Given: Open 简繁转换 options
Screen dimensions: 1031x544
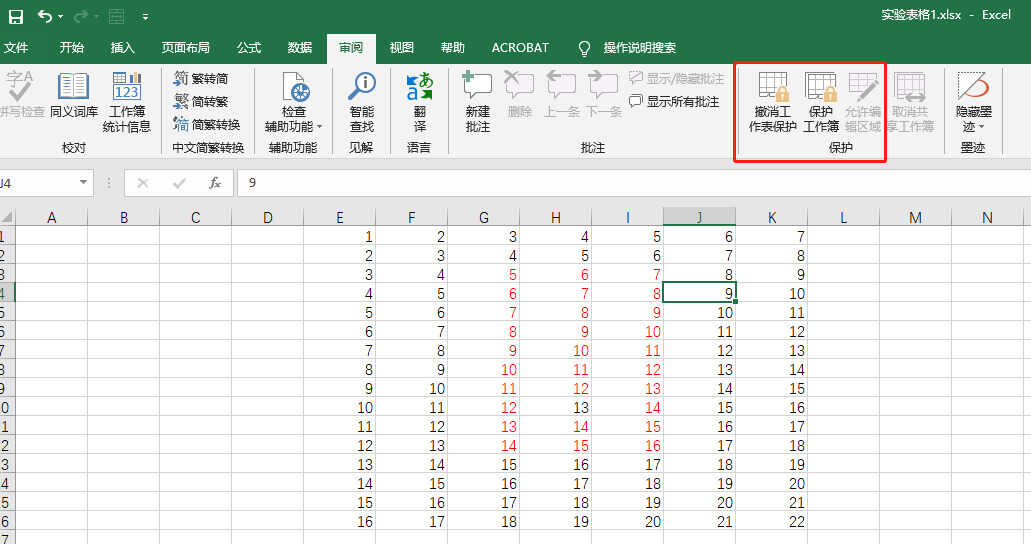Looking at the screenshot, I should [x=206, y=124].
